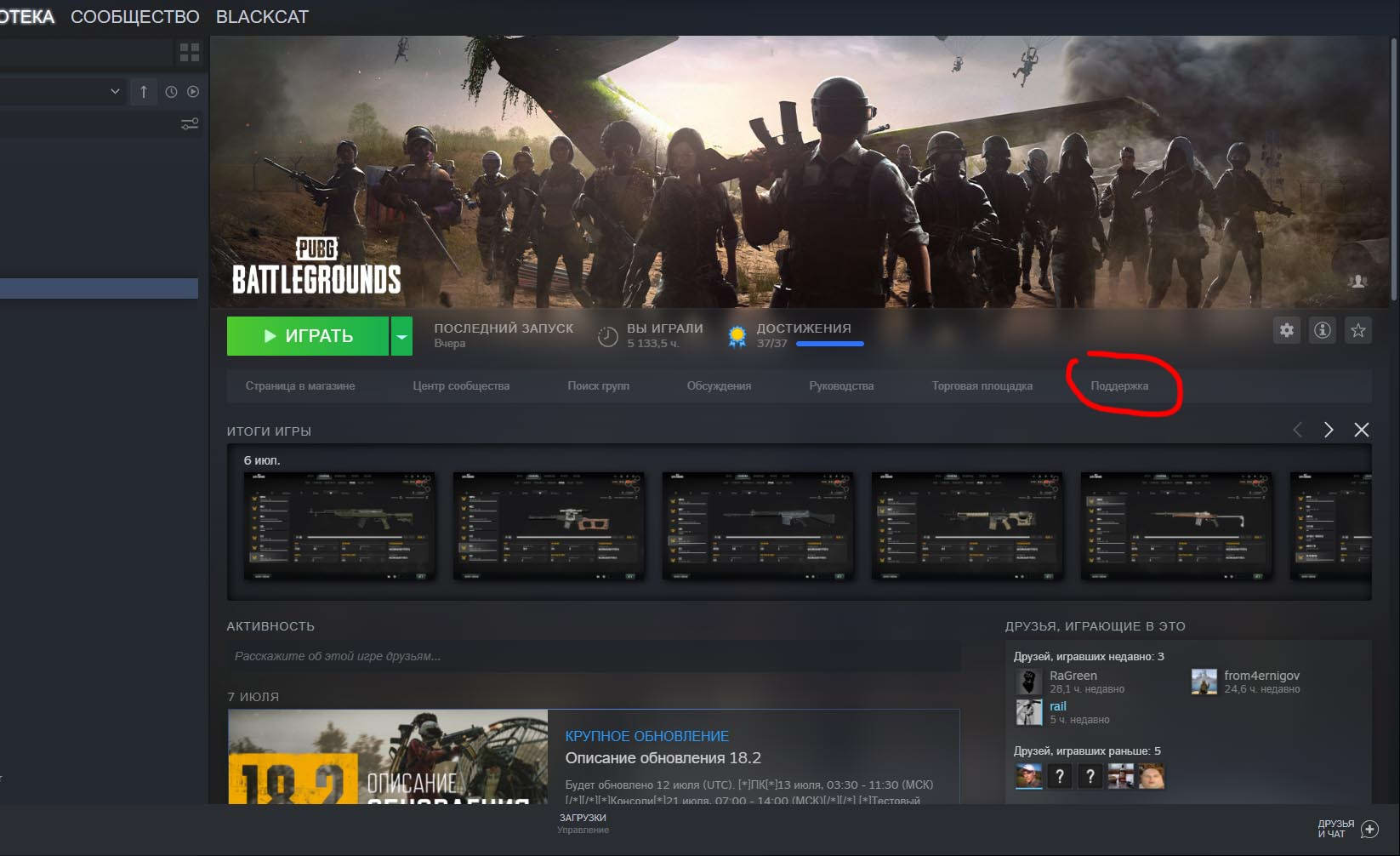Select highlighted game in library list
The width and height of the screenshot is (1400, 856).
[x=99, y=288]
